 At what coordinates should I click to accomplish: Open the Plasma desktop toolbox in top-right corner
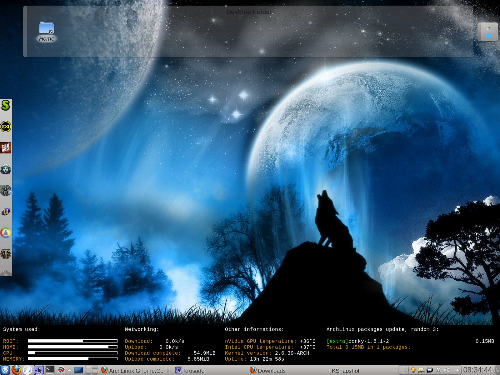488,32
